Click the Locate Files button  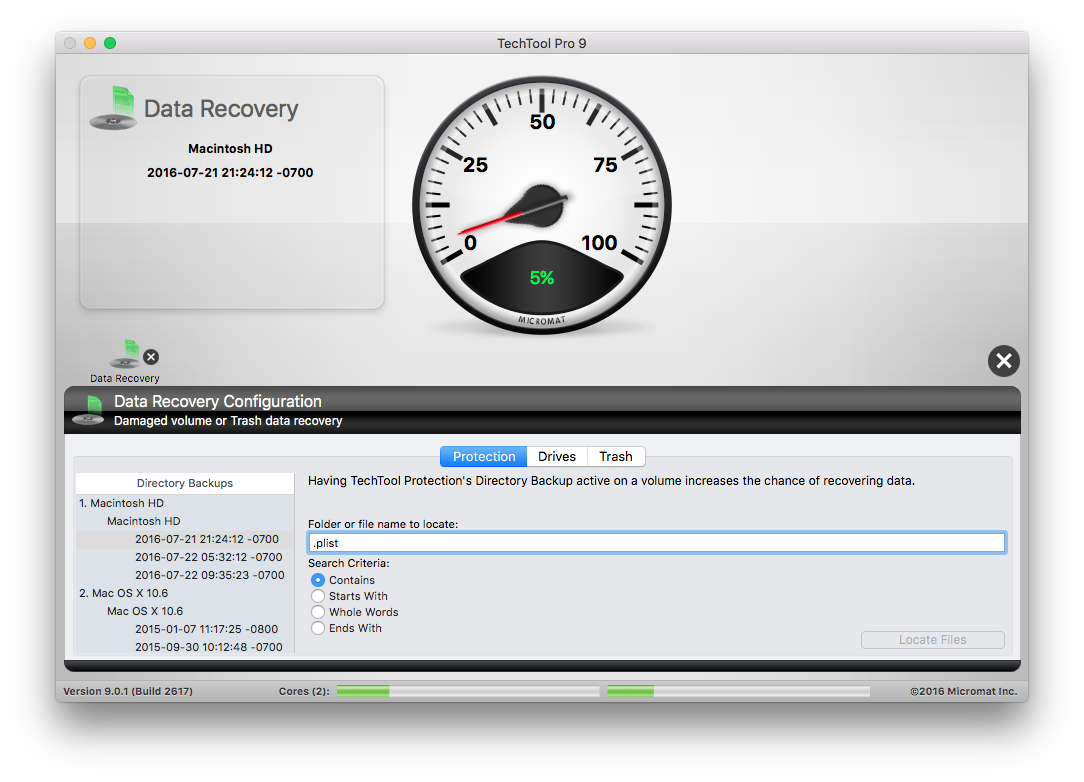[x=933, y=640]
